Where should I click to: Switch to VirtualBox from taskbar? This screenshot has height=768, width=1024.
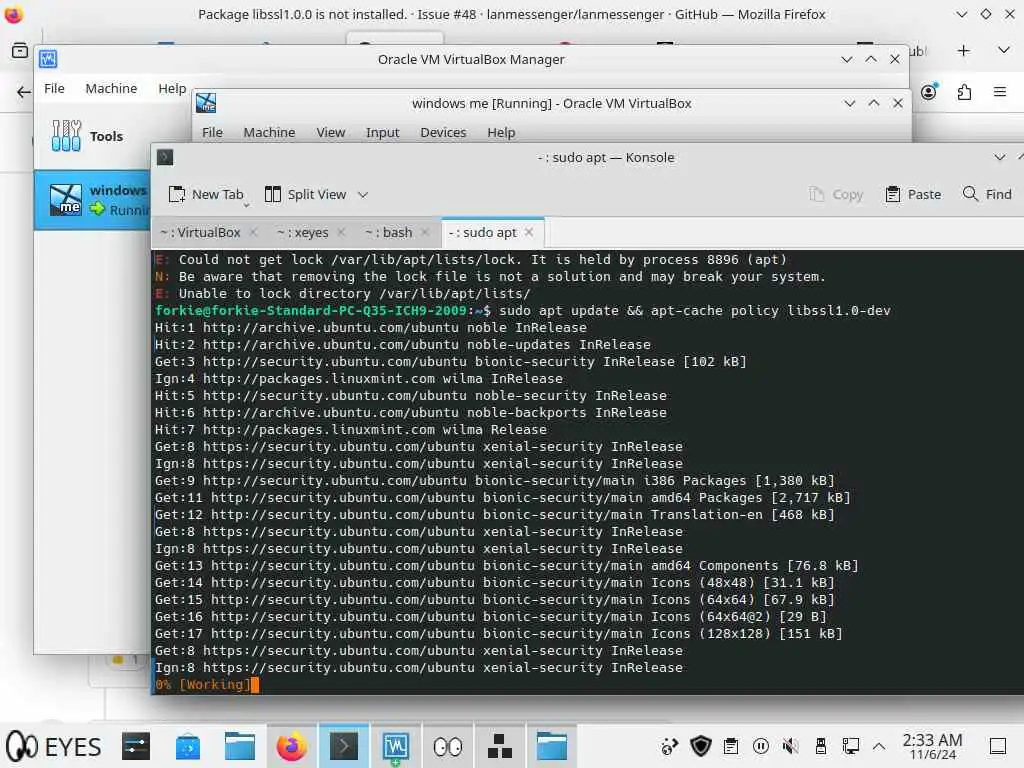coord(396,746)
